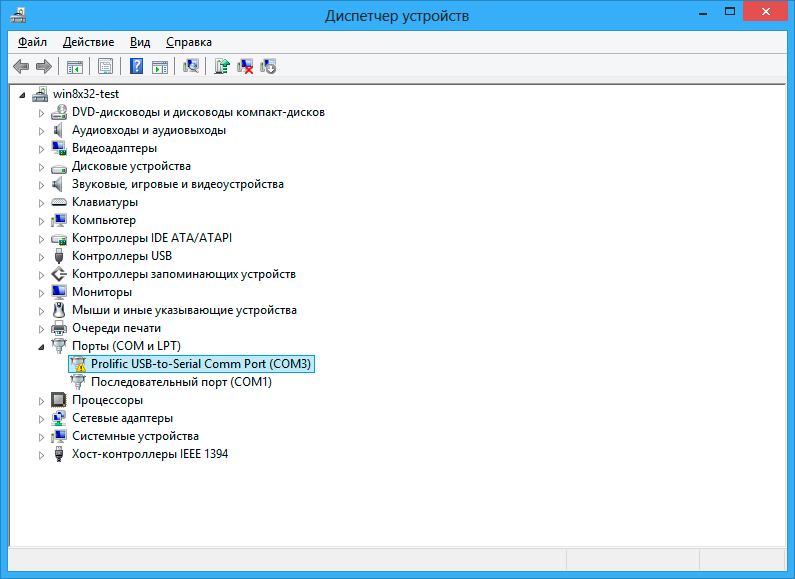
Task: Click the Uninstall device red-X icon
Action: point(245,66)
